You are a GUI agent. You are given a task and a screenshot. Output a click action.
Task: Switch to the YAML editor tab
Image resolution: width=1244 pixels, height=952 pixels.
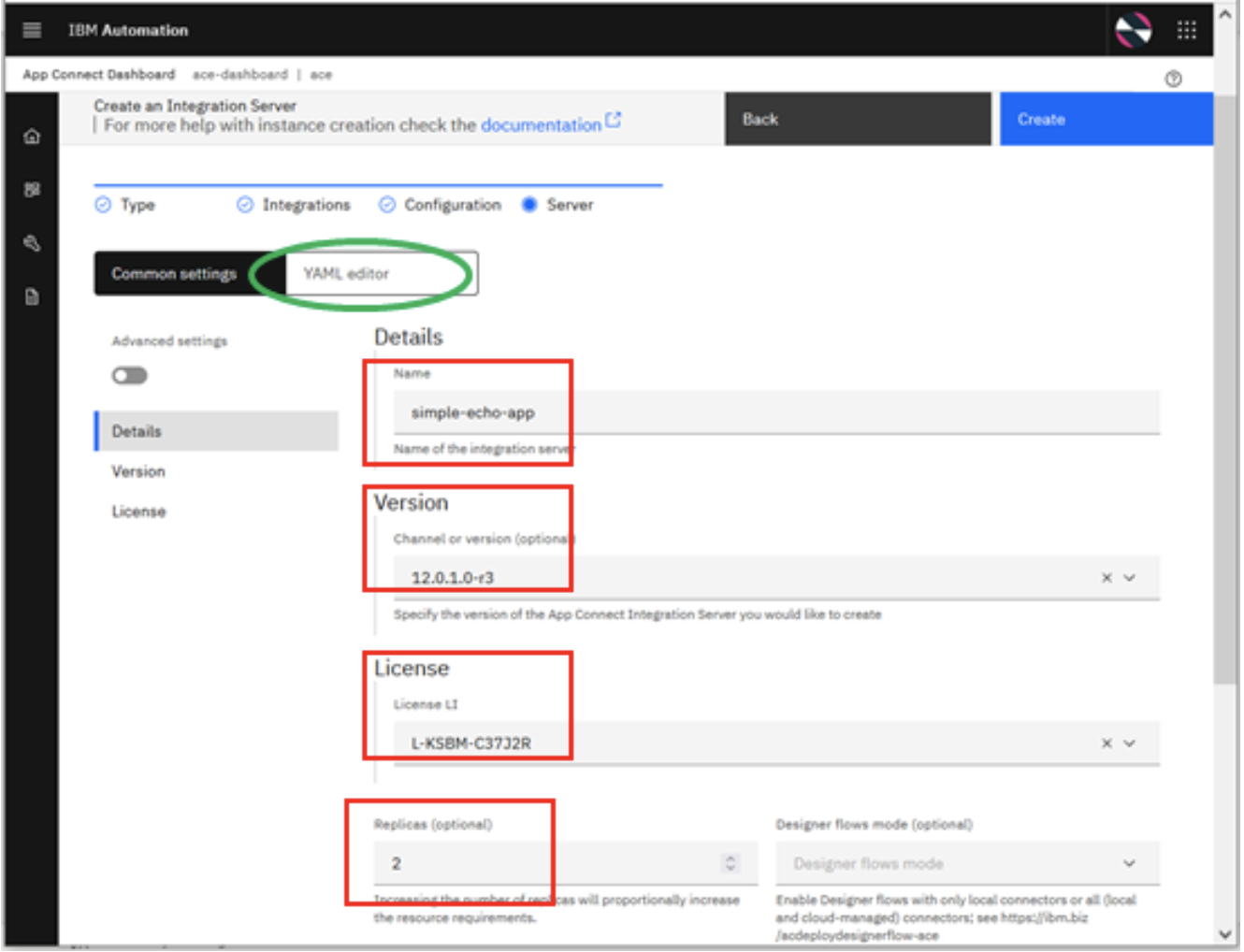[382, 274]
